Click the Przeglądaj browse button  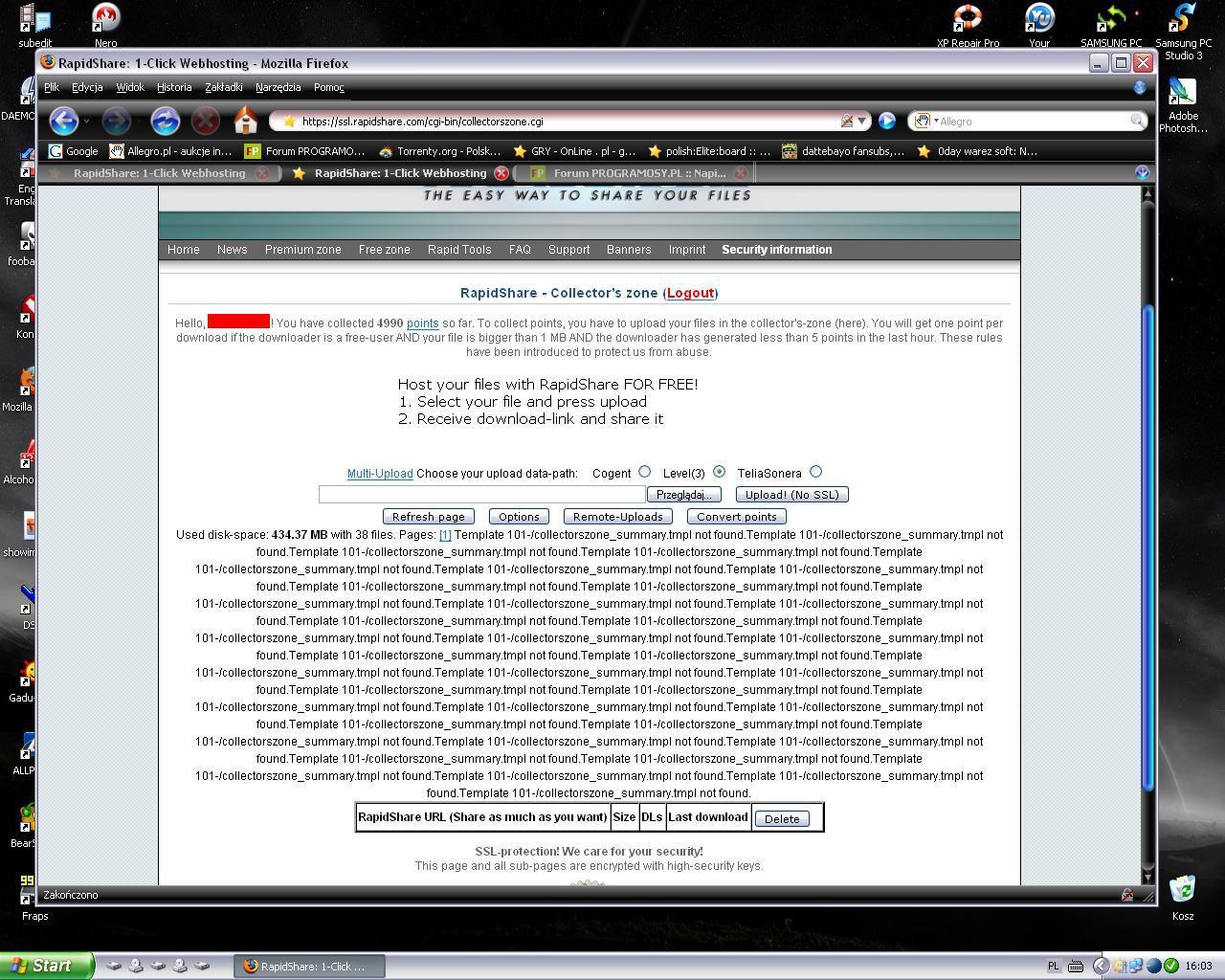(683, 495)
